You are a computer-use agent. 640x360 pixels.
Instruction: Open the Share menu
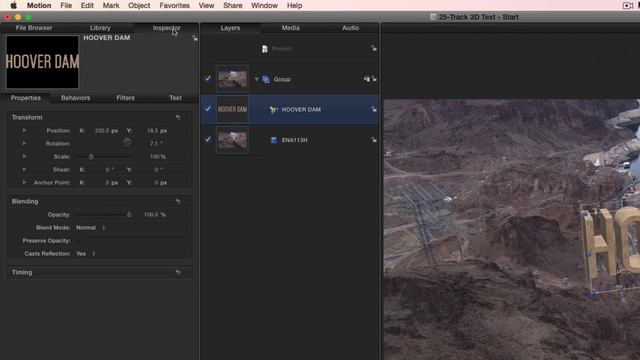pyautogui.click(x=233, y=5)
